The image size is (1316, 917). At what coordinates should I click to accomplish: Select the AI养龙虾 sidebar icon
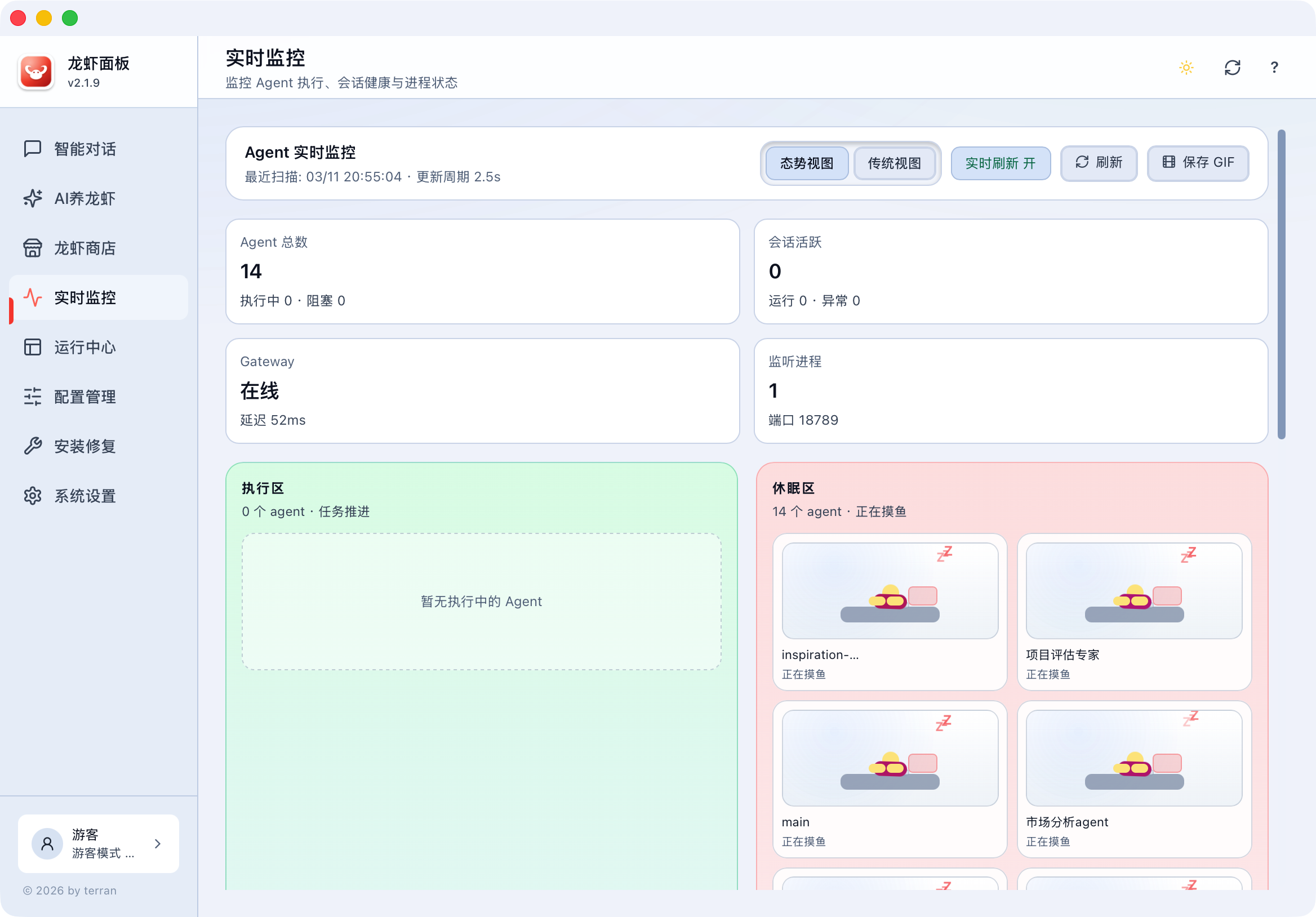(33, 199)
